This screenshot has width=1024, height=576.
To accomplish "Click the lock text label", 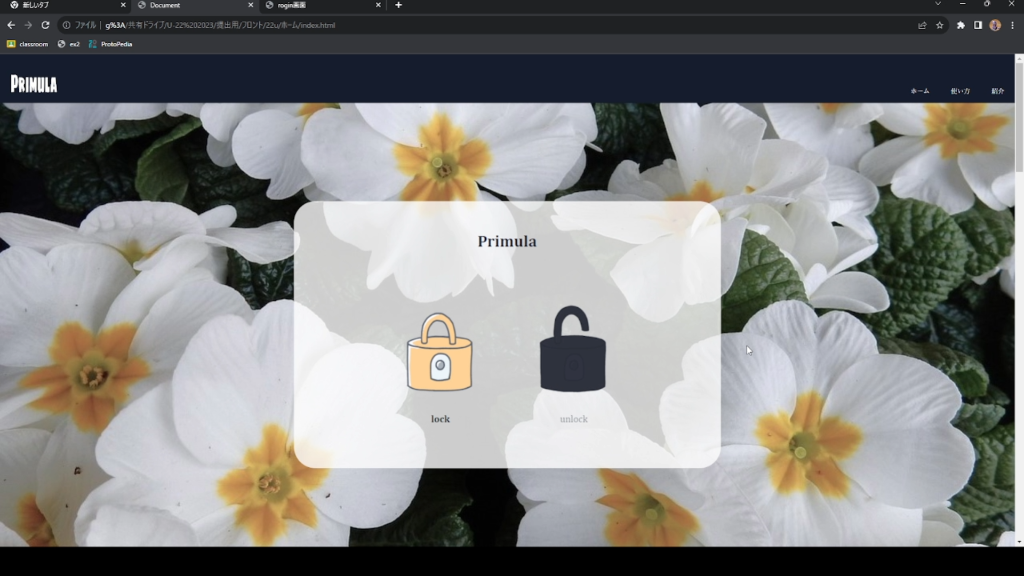I will [x=440, y=419].
